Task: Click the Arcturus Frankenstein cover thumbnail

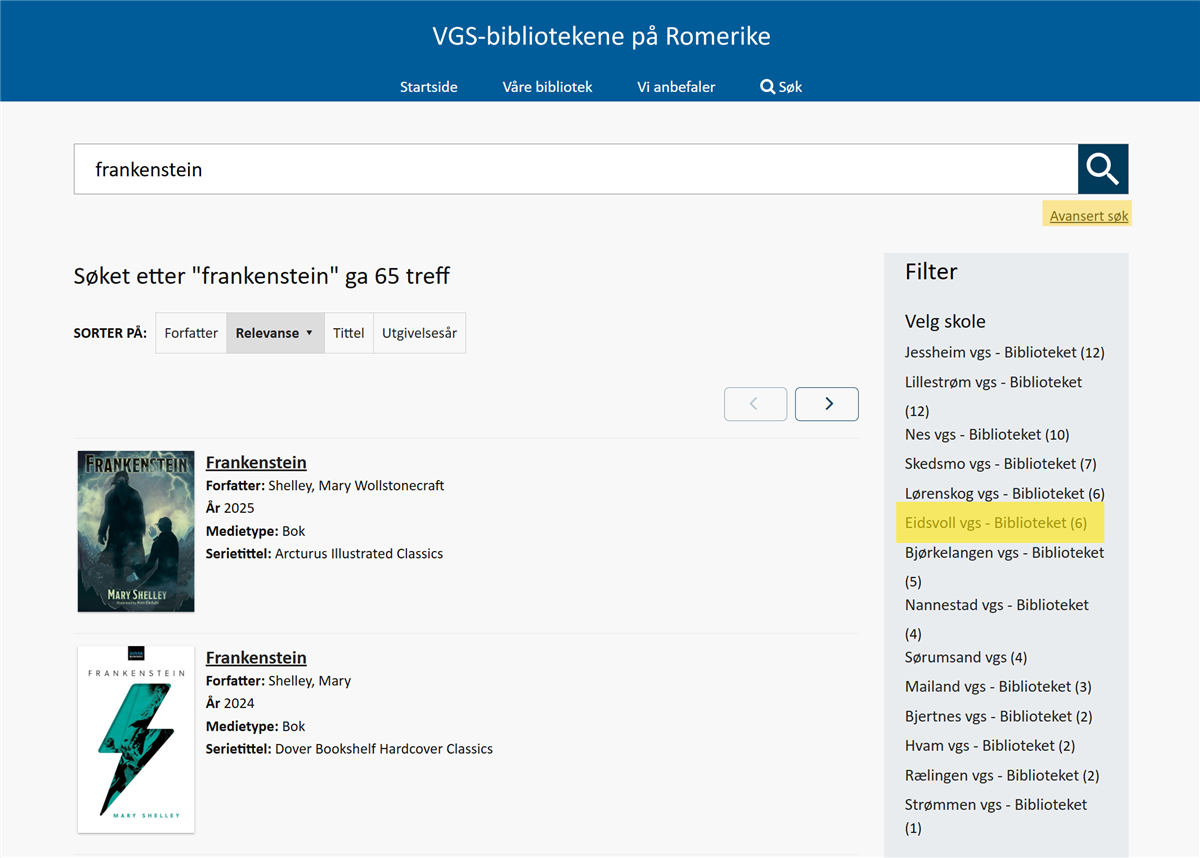Action: [136, 531]
